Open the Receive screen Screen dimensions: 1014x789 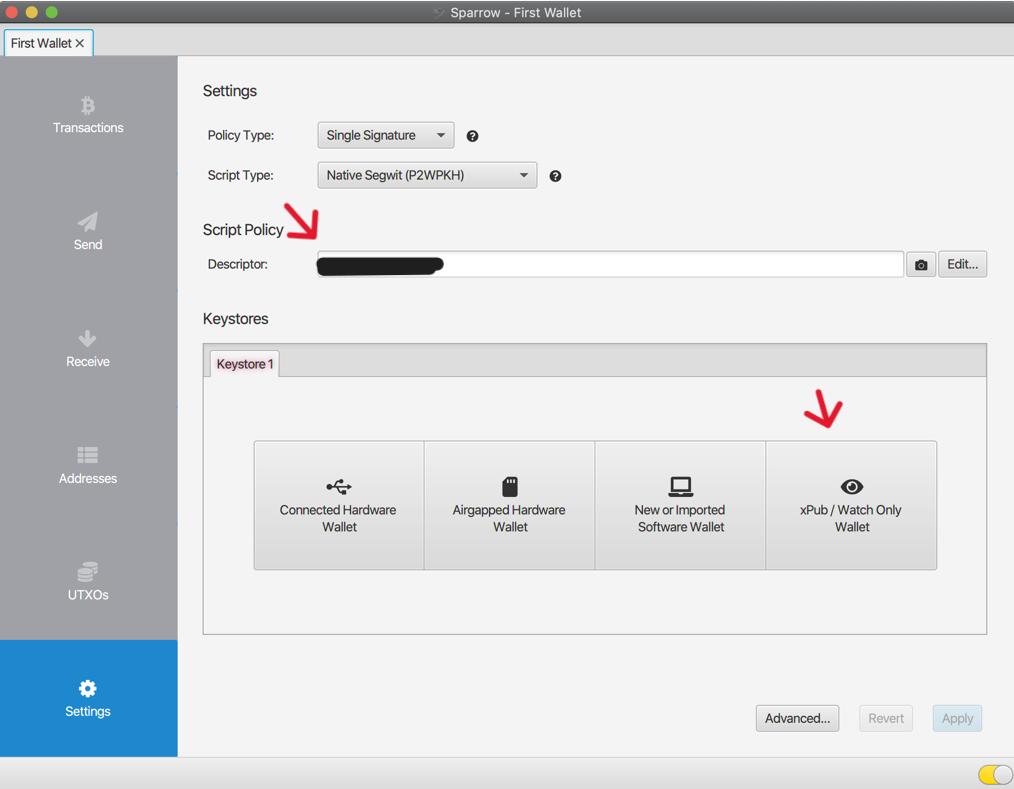click(x=88, y=349)
